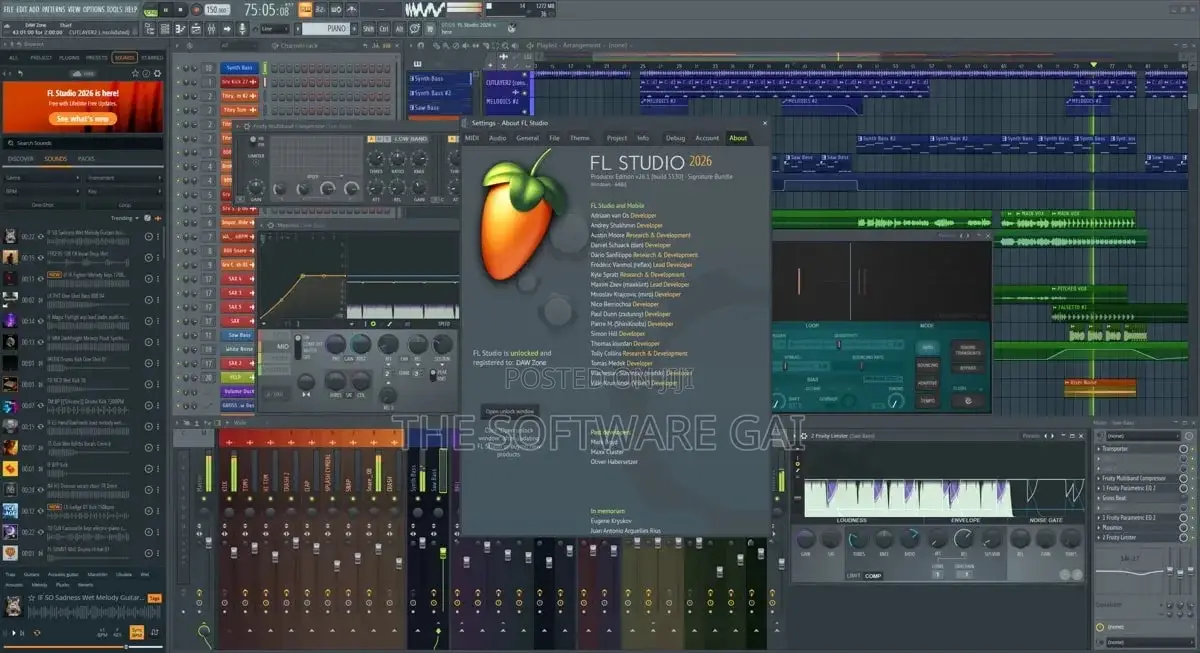Click the transport Record button

195,10
